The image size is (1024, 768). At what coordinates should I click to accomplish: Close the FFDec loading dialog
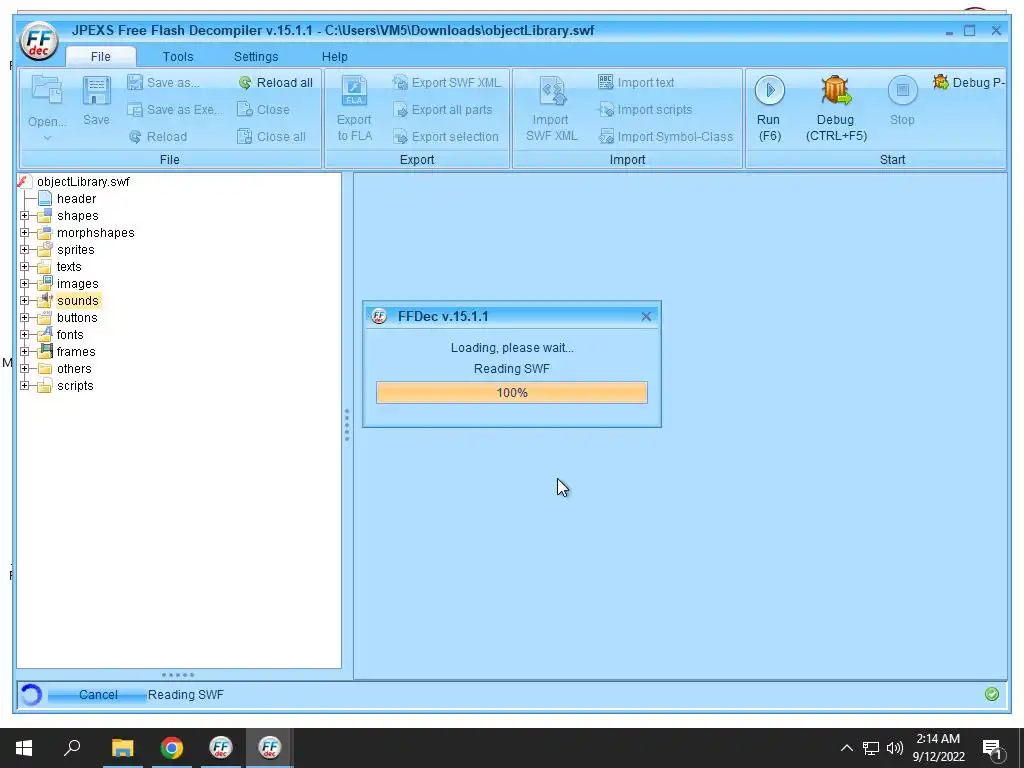pyautogui.click(x=646, y=317)
